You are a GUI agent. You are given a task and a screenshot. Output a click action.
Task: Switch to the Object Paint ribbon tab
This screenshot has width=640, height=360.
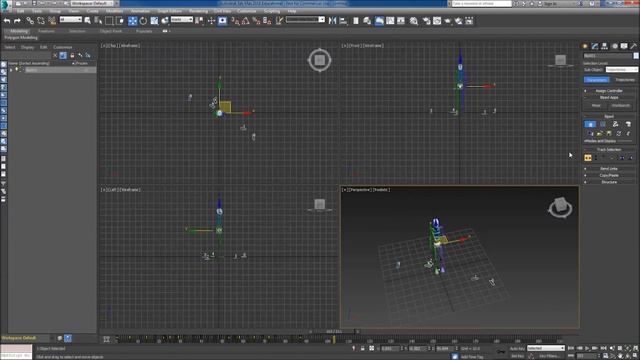111,31
